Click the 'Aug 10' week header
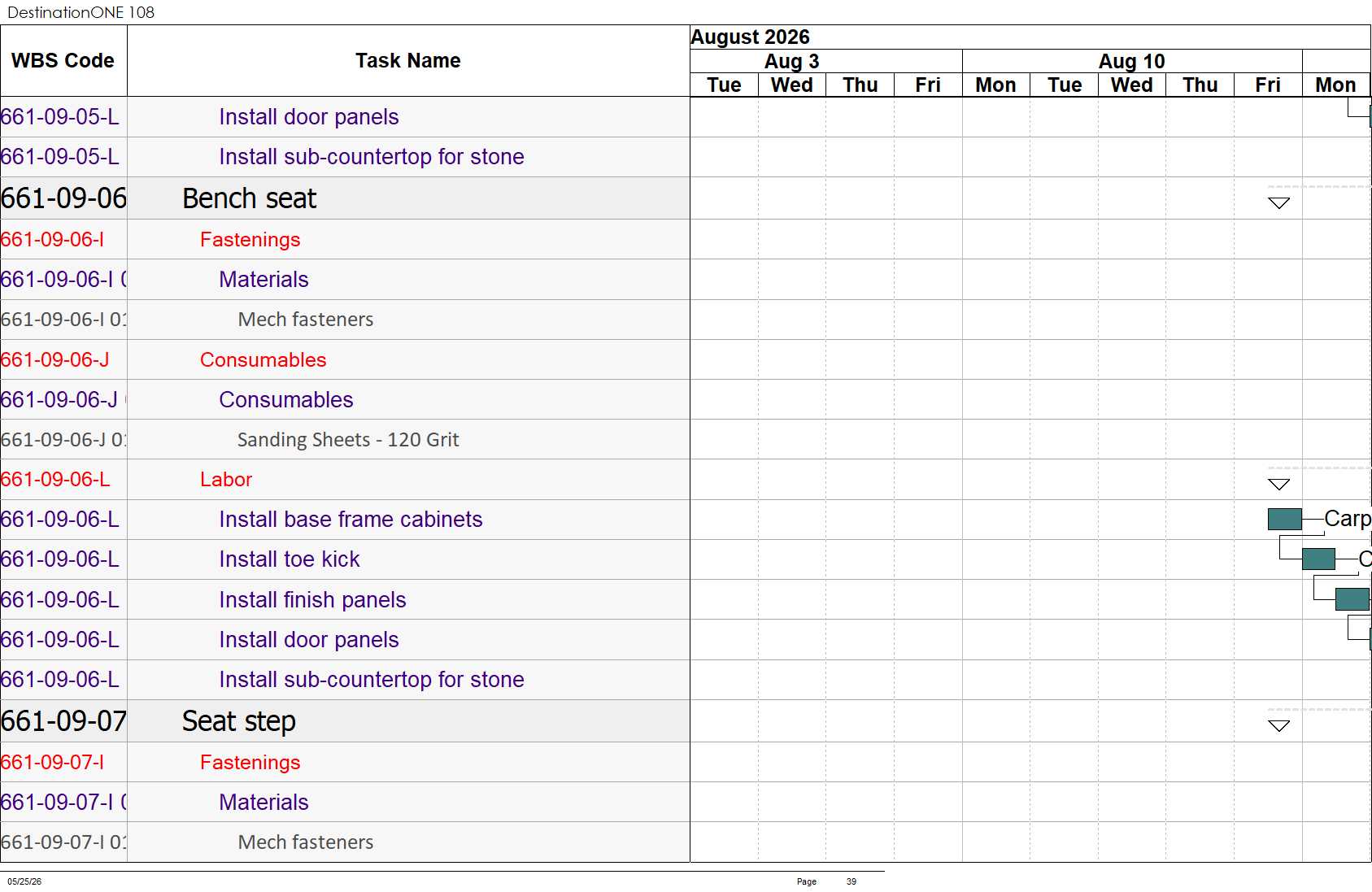Screen dimensions: 1372x892 pos(1132,62)
